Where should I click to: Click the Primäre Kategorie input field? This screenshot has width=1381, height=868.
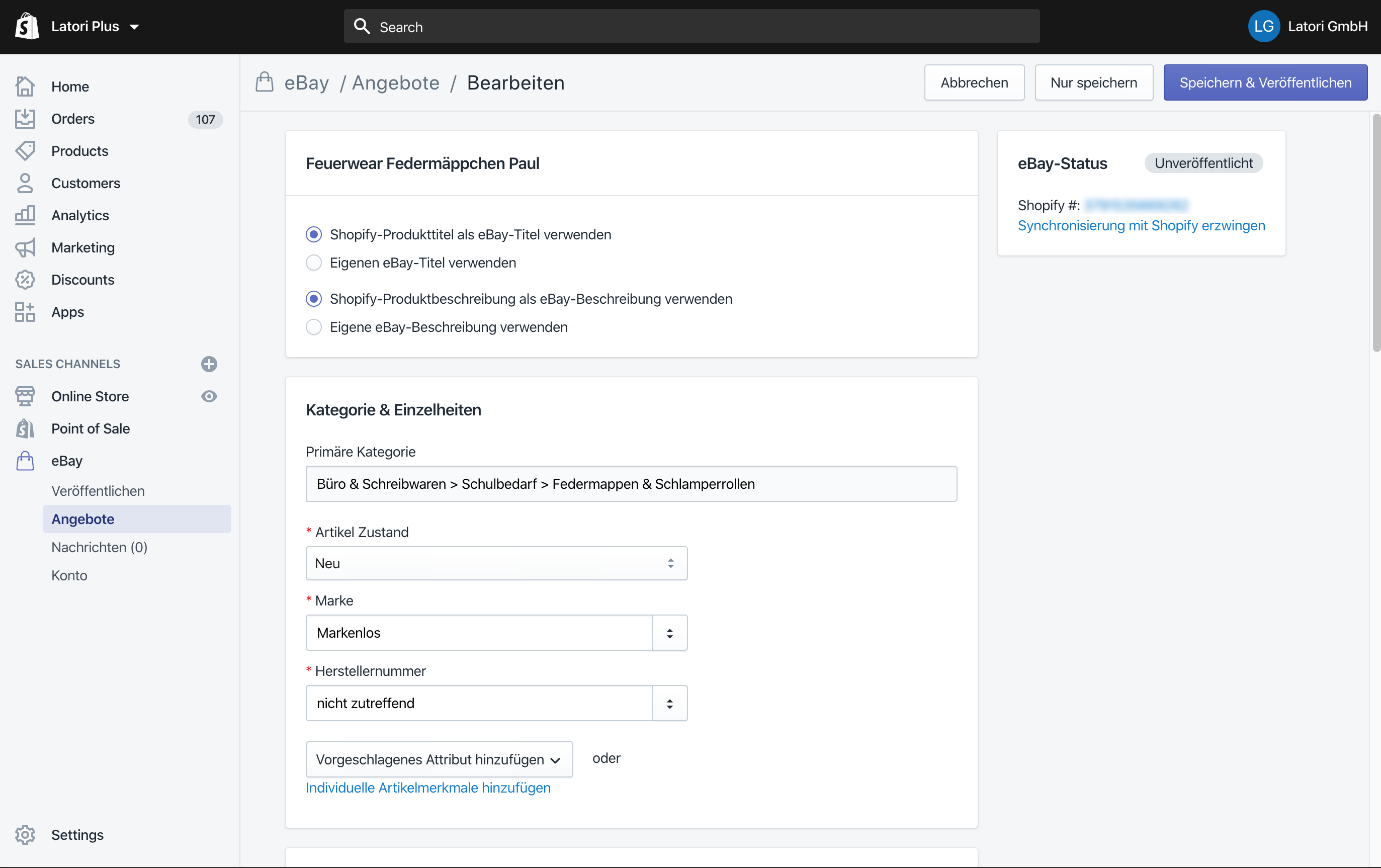point(631,484)
